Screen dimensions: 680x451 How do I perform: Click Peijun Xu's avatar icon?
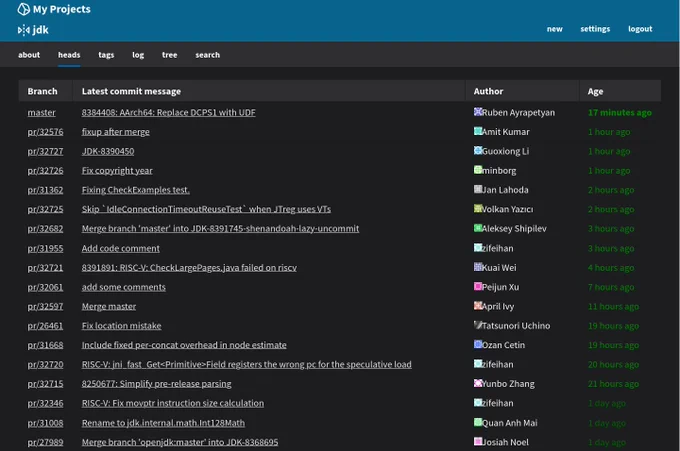point(478,286)
